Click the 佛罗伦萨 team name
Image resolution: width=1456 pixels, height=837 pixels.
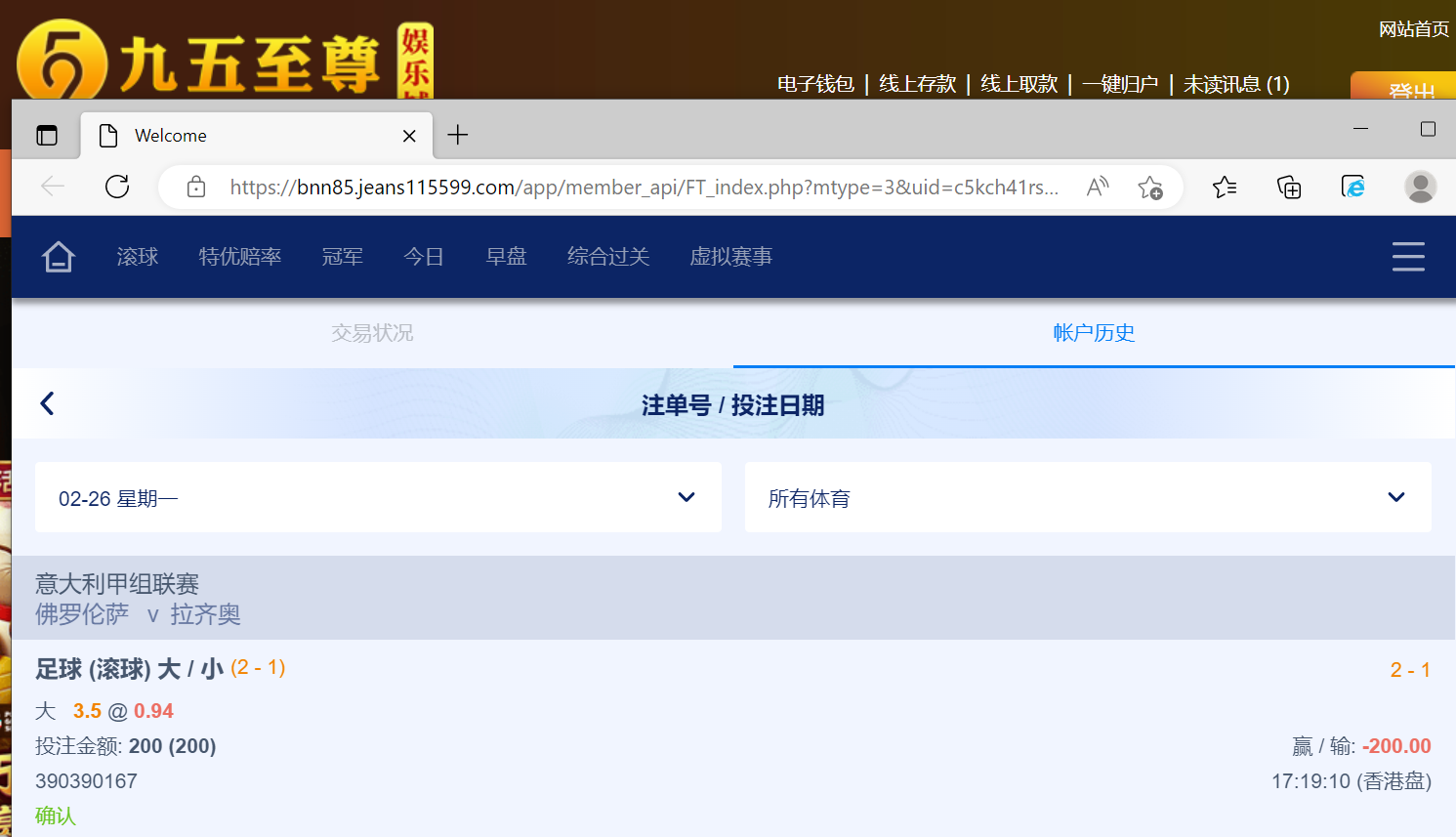82,614
